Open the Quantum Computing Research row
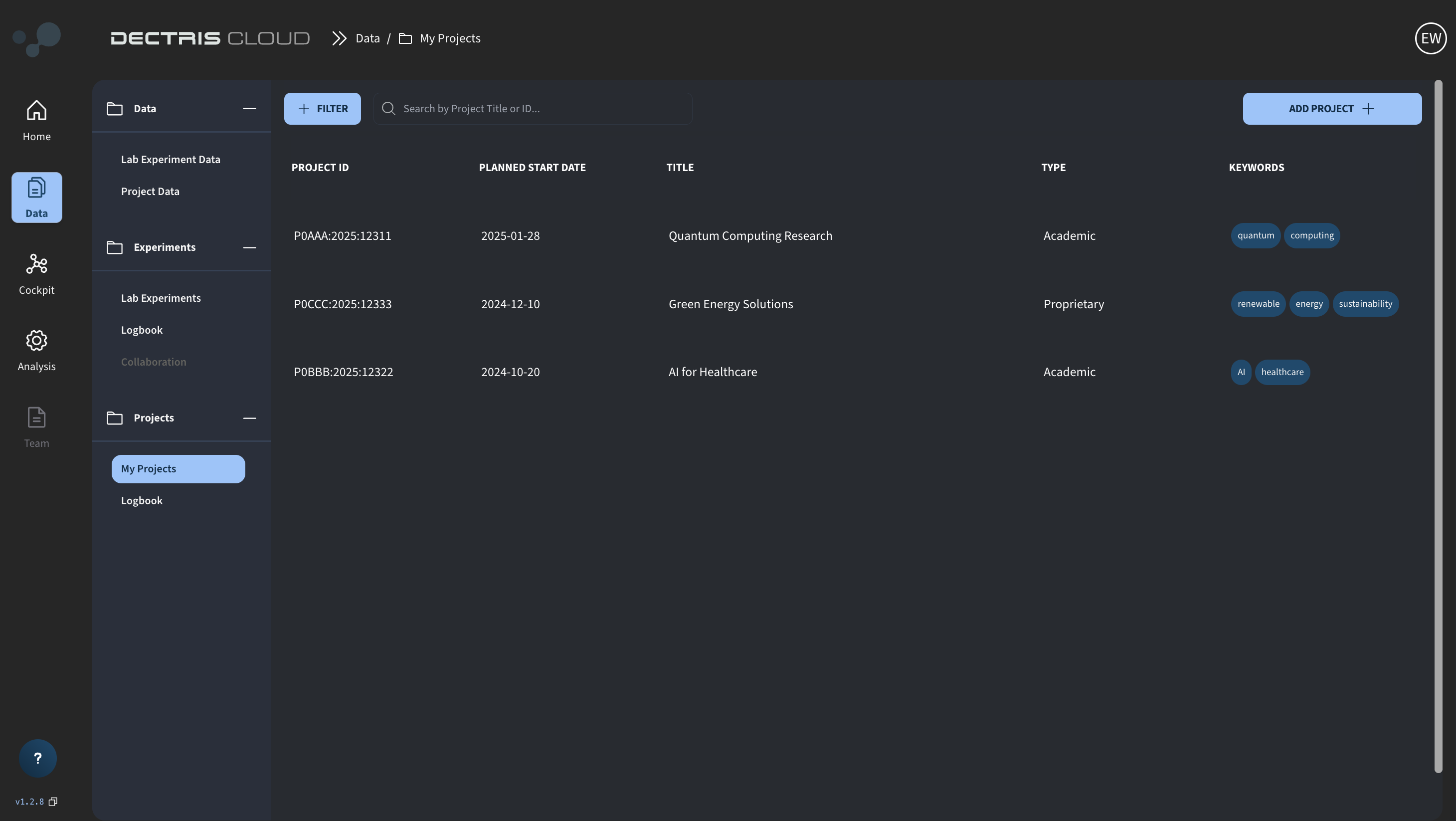Viewport: 1456px width, 821px height. pyautogui.click(x=749, y=236)
